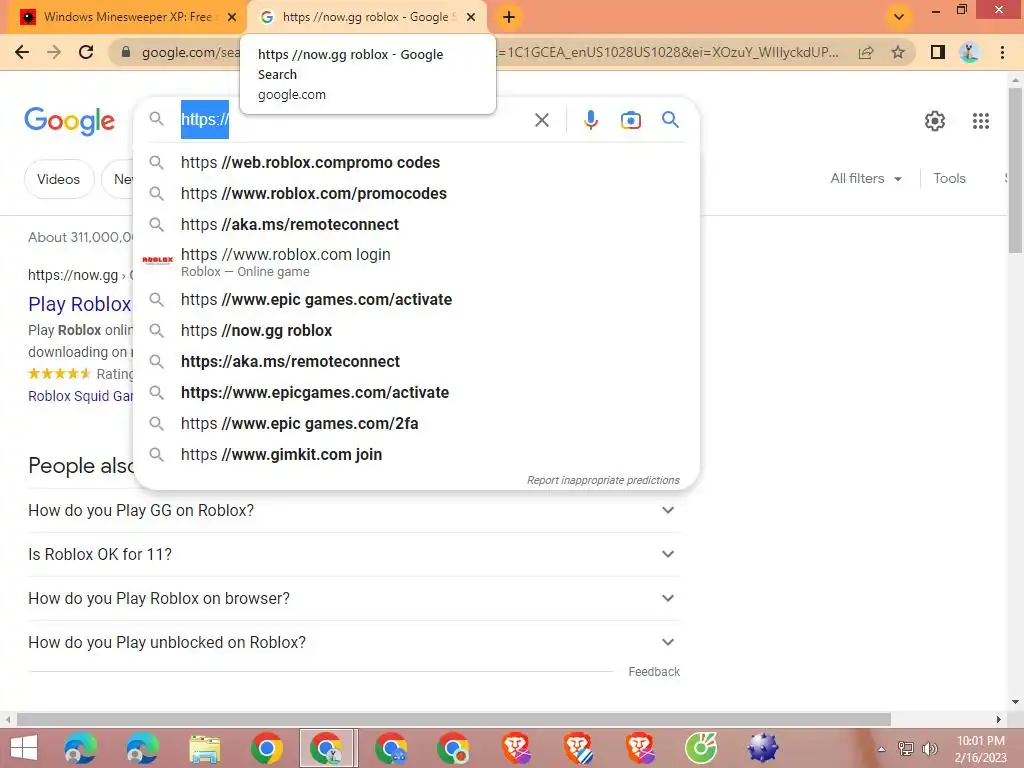Screen dimensions: 1024x768
Task: Reload the current page
Action: [x=86, y=52]
